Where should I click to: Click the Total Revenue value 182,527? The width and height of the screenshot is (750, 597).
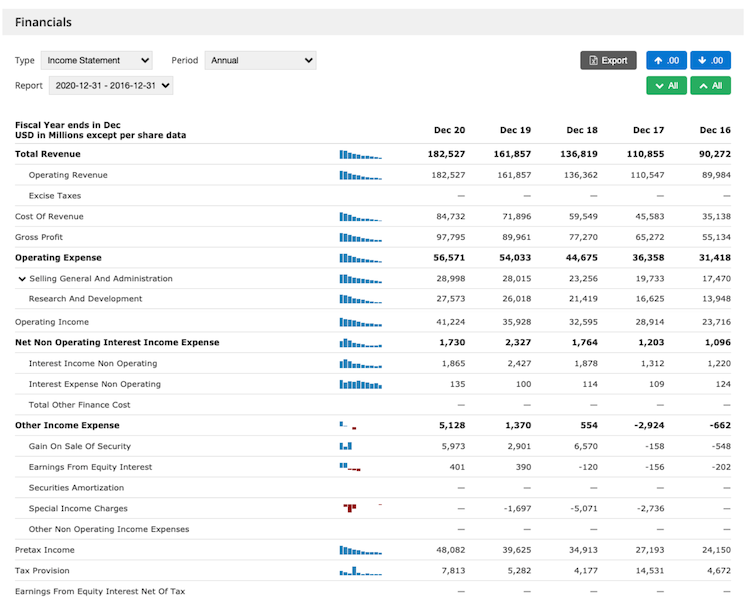point(446,154)
